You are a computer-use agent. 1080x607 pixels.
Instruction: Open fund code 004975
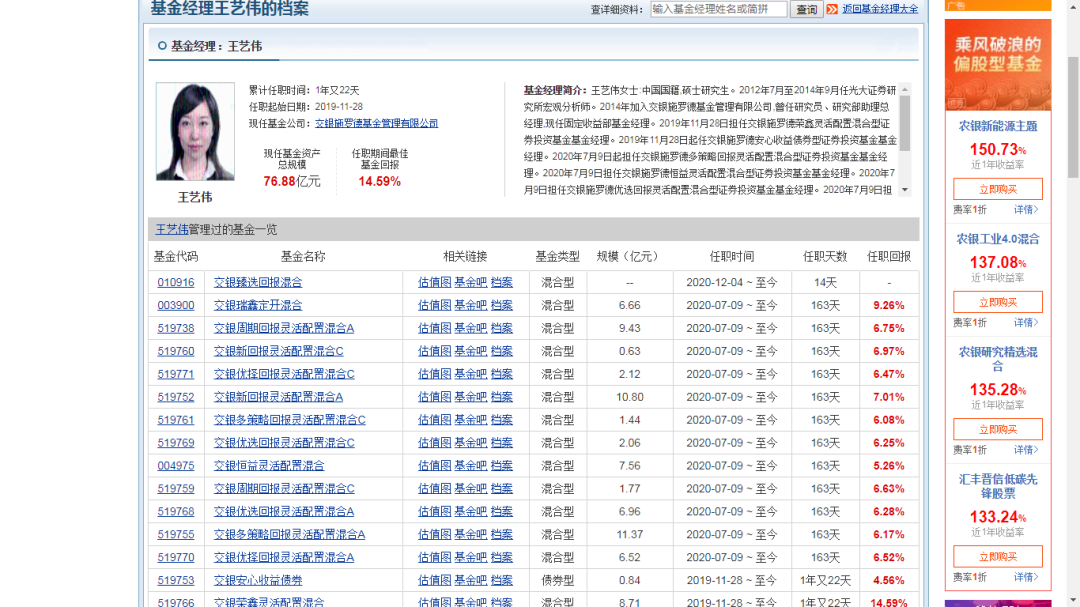[x=176, y=466]
